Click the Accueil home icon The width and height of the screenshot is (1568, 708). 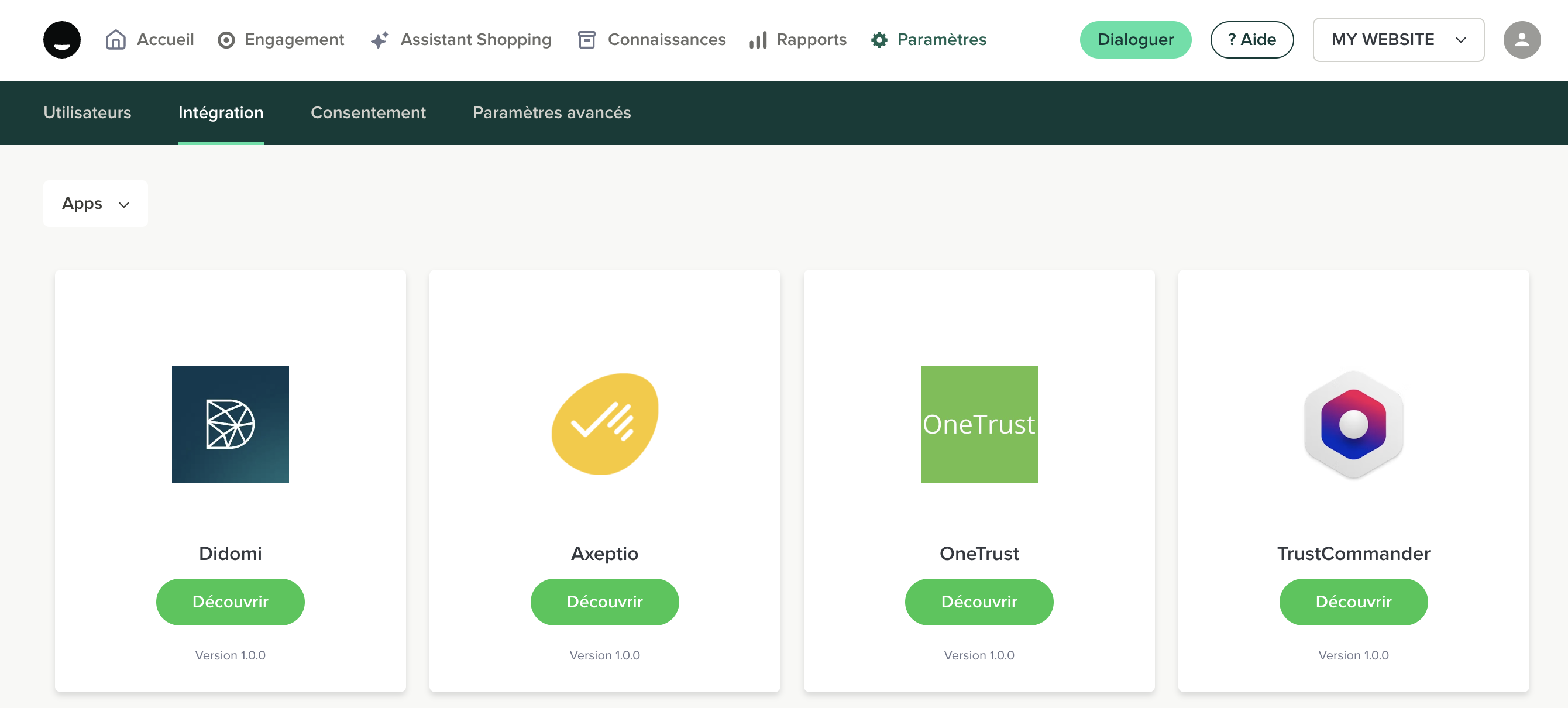tap(116, 40)
